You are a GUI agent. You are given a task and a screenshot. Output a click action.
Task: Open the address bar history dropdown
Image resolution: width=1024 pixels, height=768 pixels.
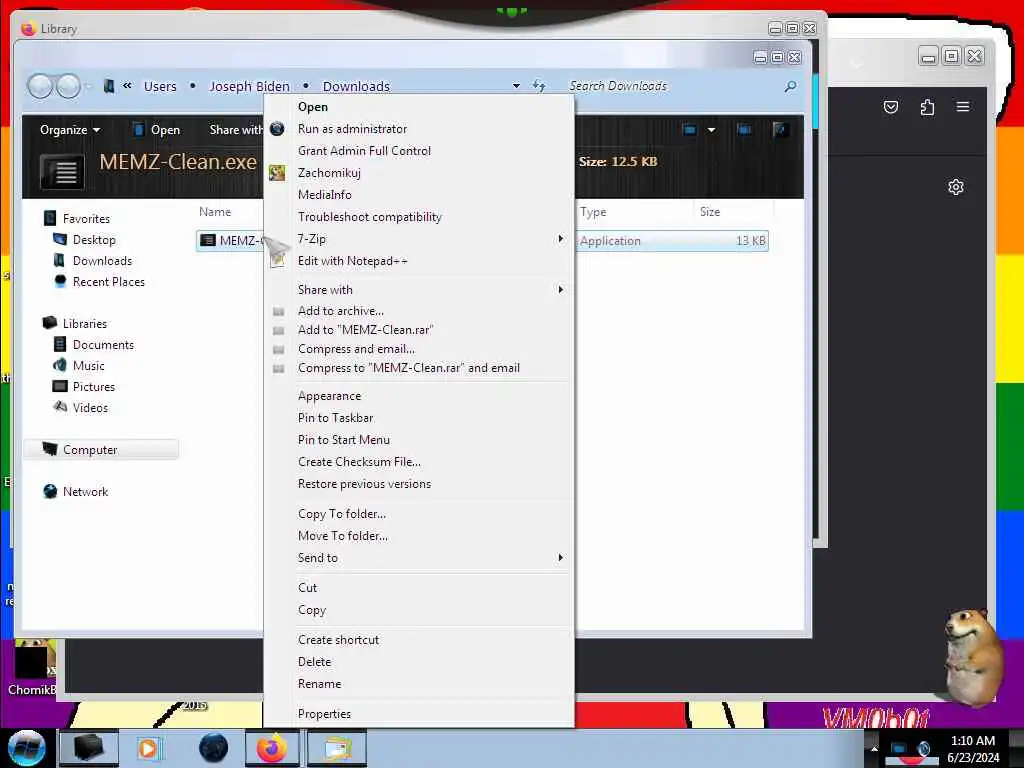point(516,86)
